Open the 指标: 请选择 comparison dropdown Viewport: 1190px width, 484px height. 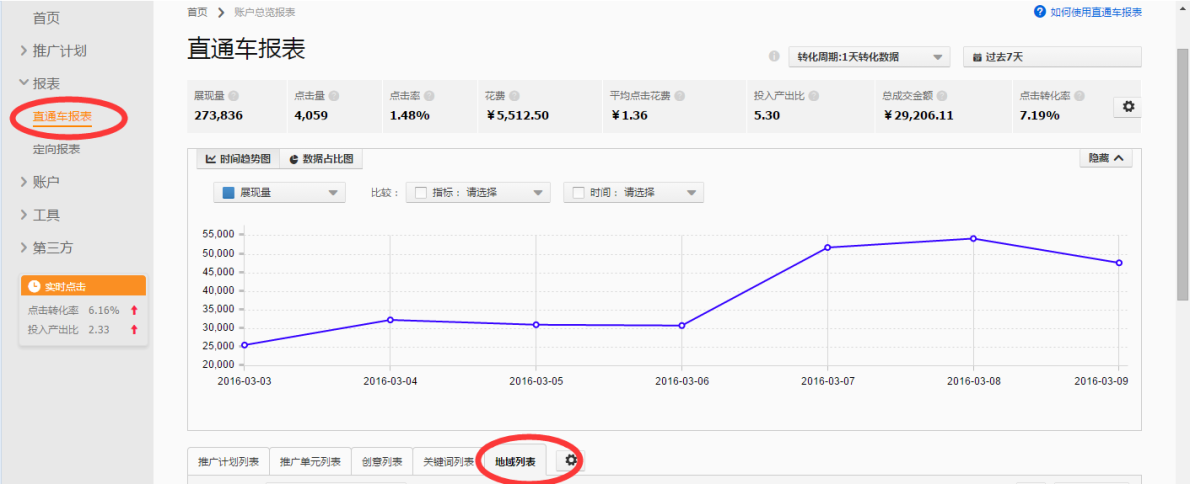point(478,193)
